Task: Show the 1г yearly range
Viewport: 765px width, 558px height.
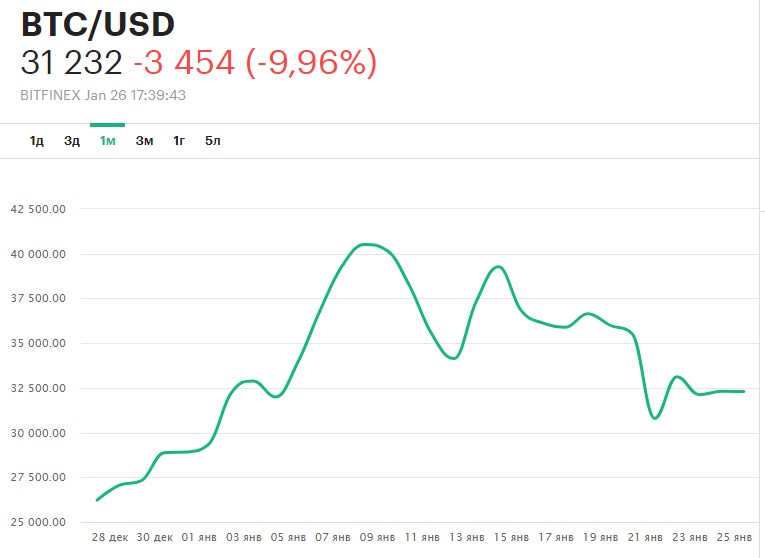Action: [x=179, y=141]
